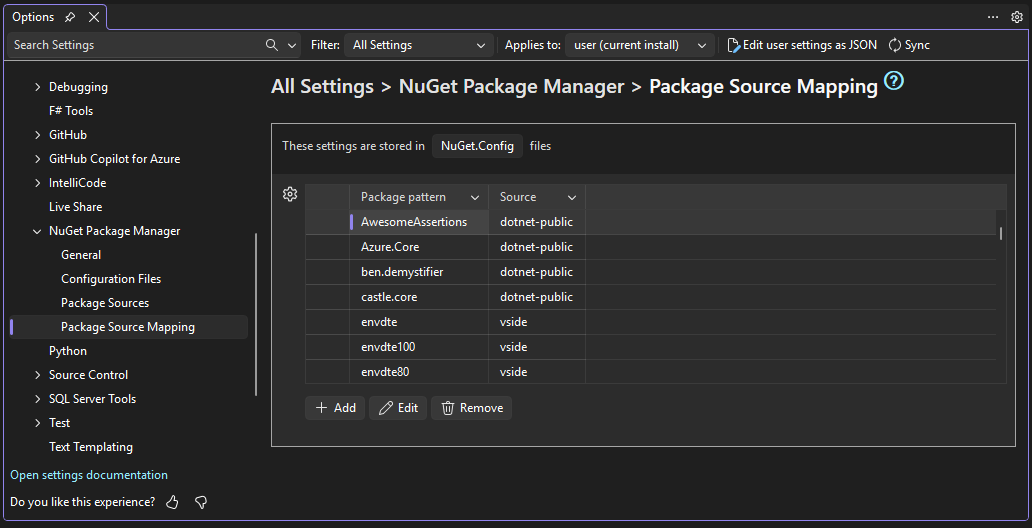Click the NuGet.Config file chip

pyautogui.click(x=477, y=146)
